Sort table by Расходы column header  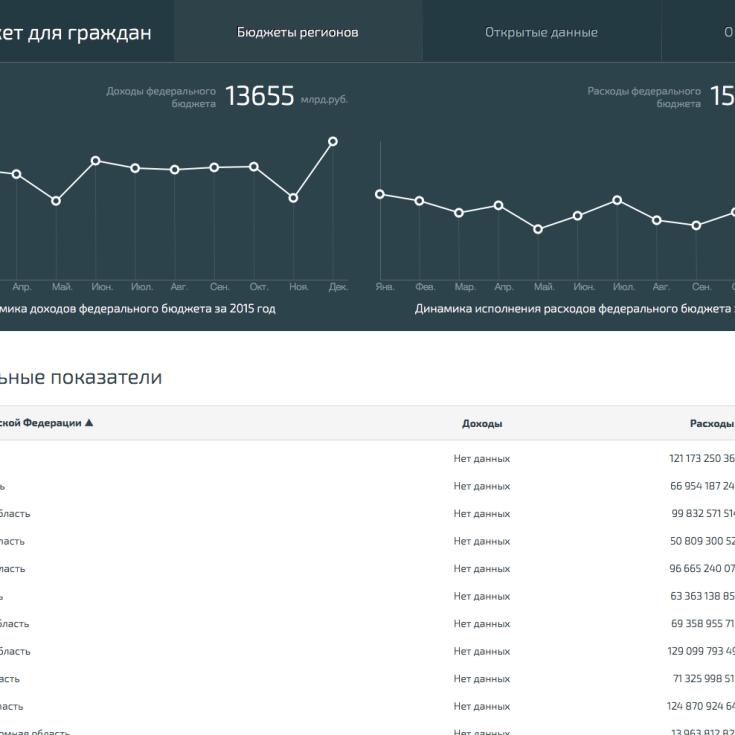click(712, 423)
